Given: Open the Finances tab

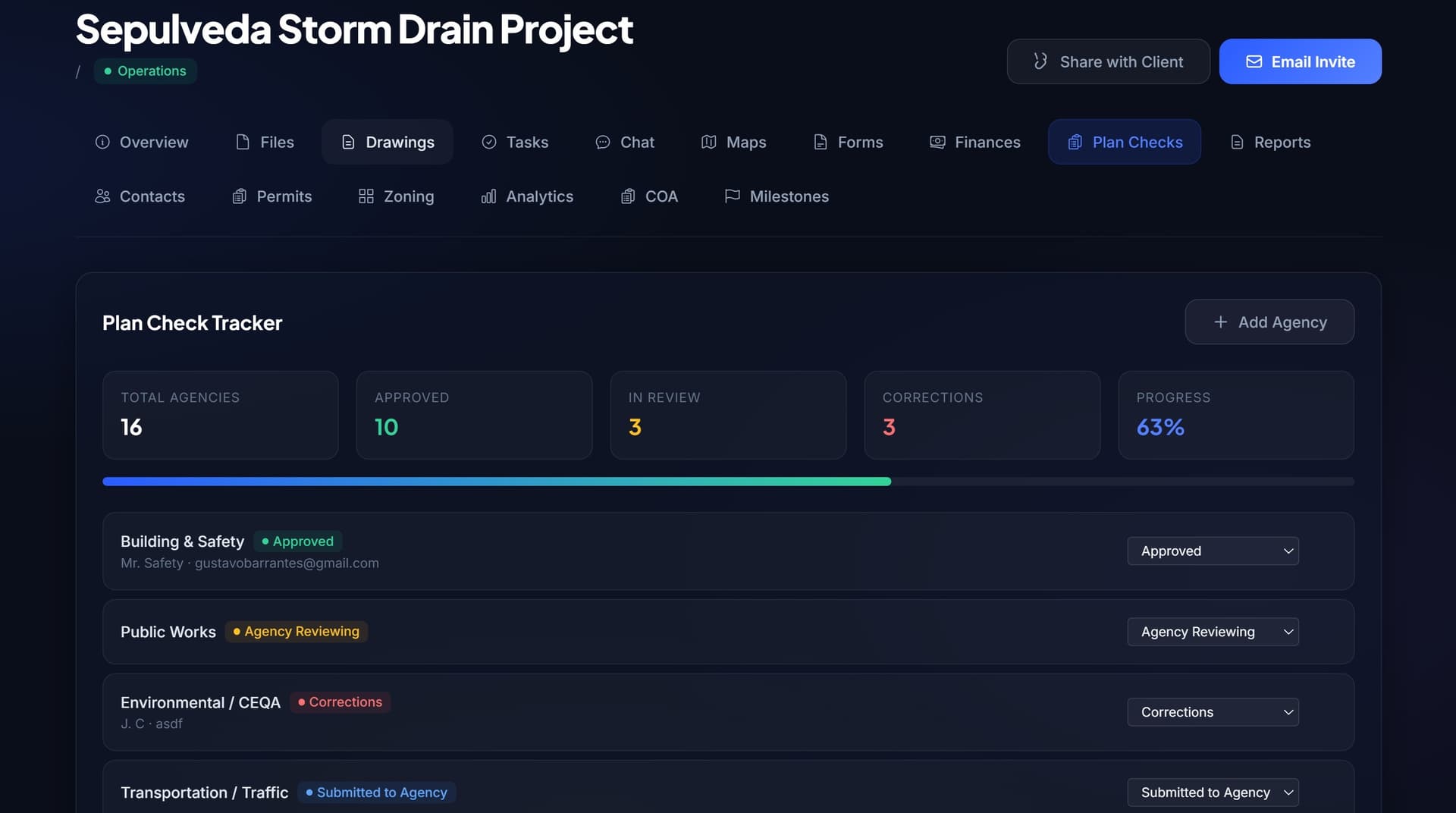Looking at the screenshot, I should (975, 142).
